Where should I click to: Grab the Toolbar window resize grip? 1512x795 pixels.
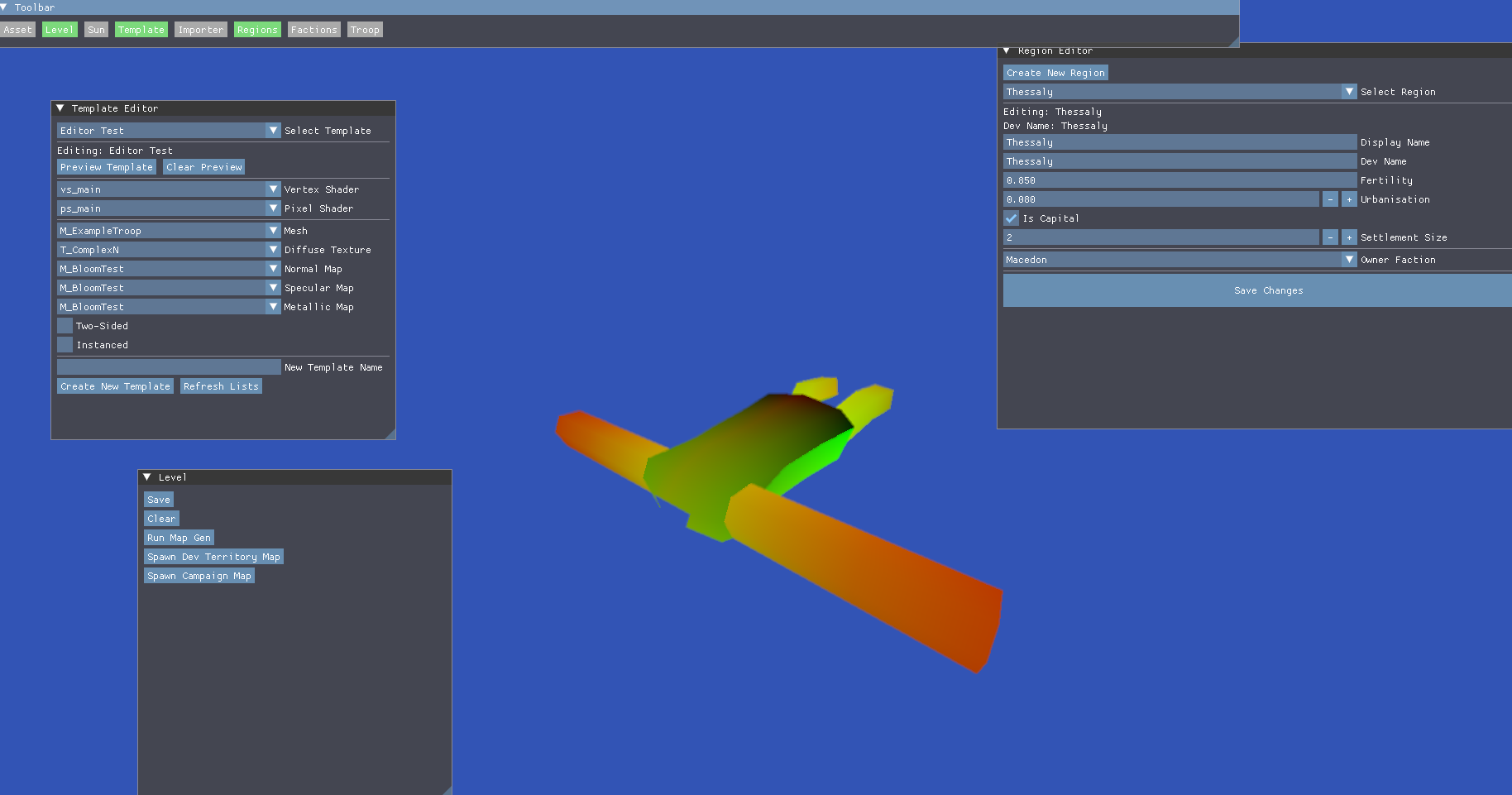1234,42
